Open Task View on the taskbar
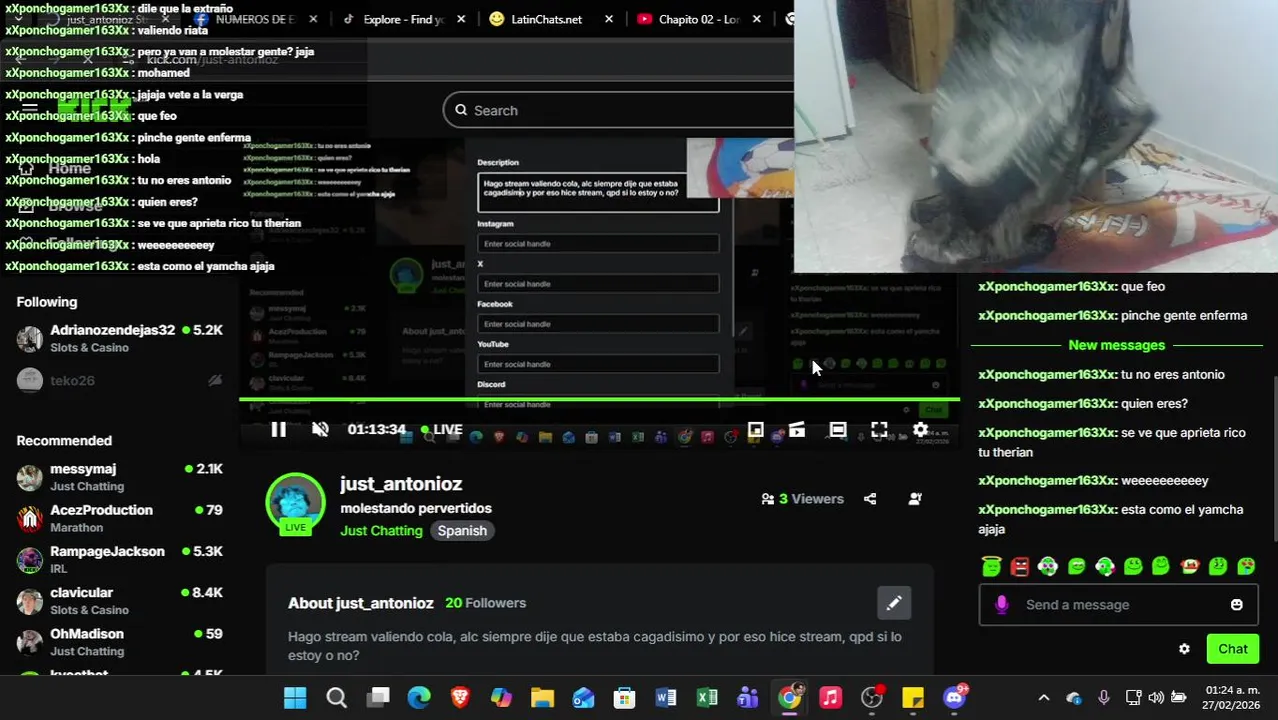1278x720 pixels. (x=377, y=698)
